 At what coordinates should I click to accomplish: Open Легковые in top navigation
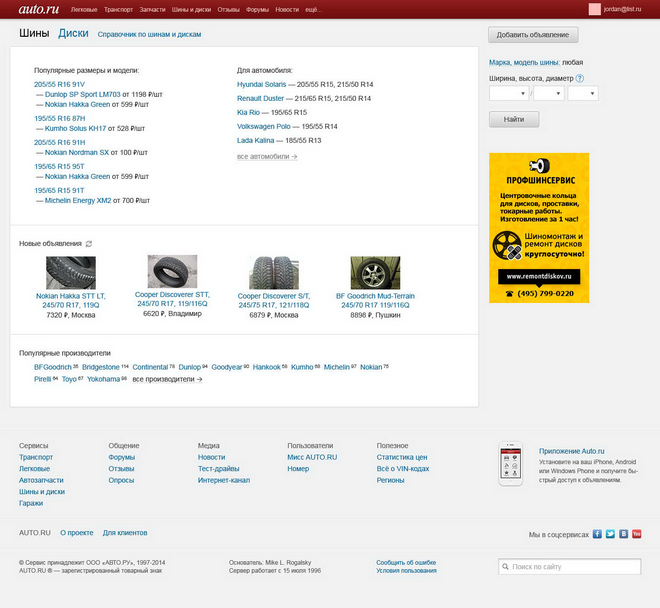coord(84,10)
